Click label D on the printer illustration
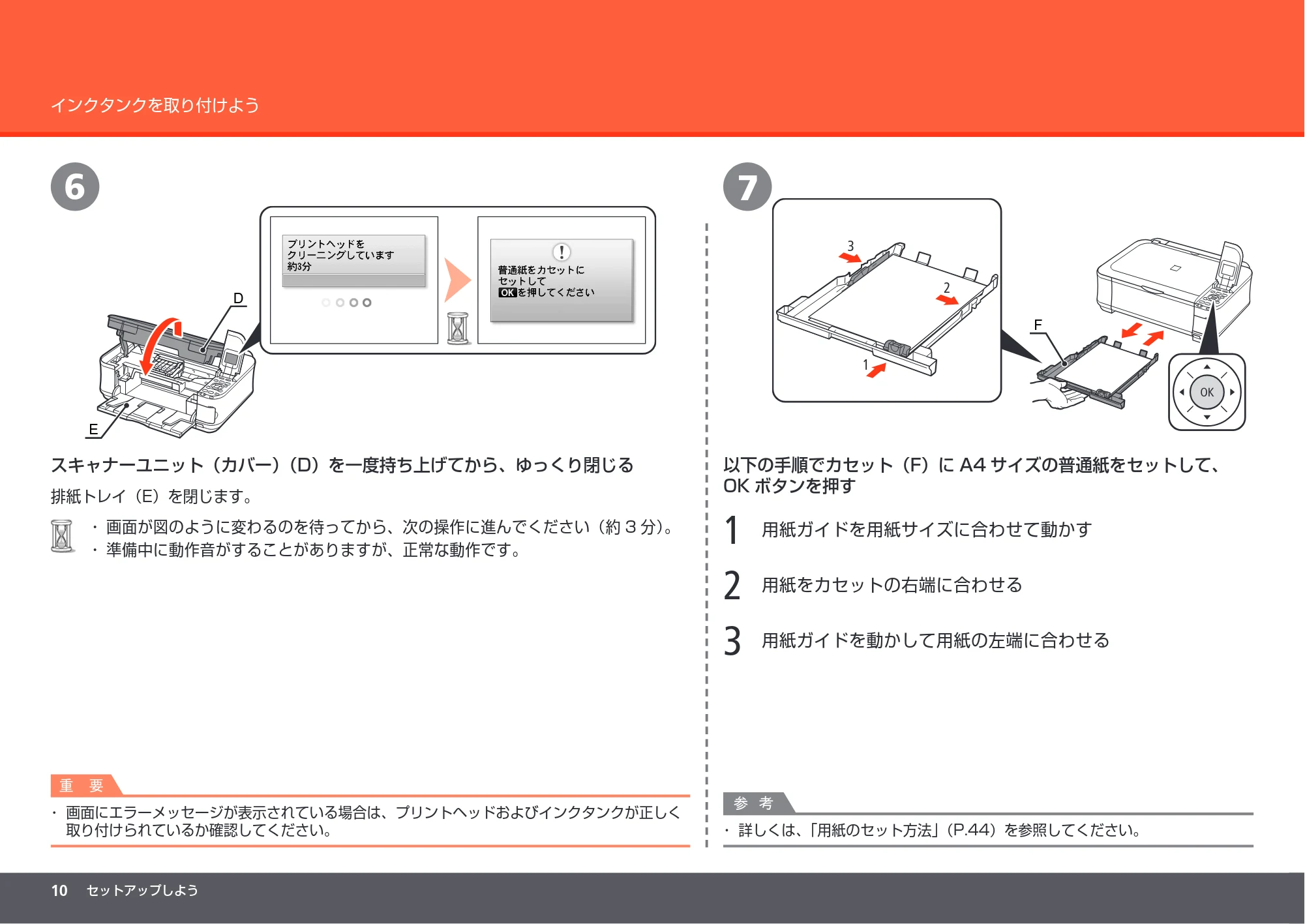 (239, 298)
